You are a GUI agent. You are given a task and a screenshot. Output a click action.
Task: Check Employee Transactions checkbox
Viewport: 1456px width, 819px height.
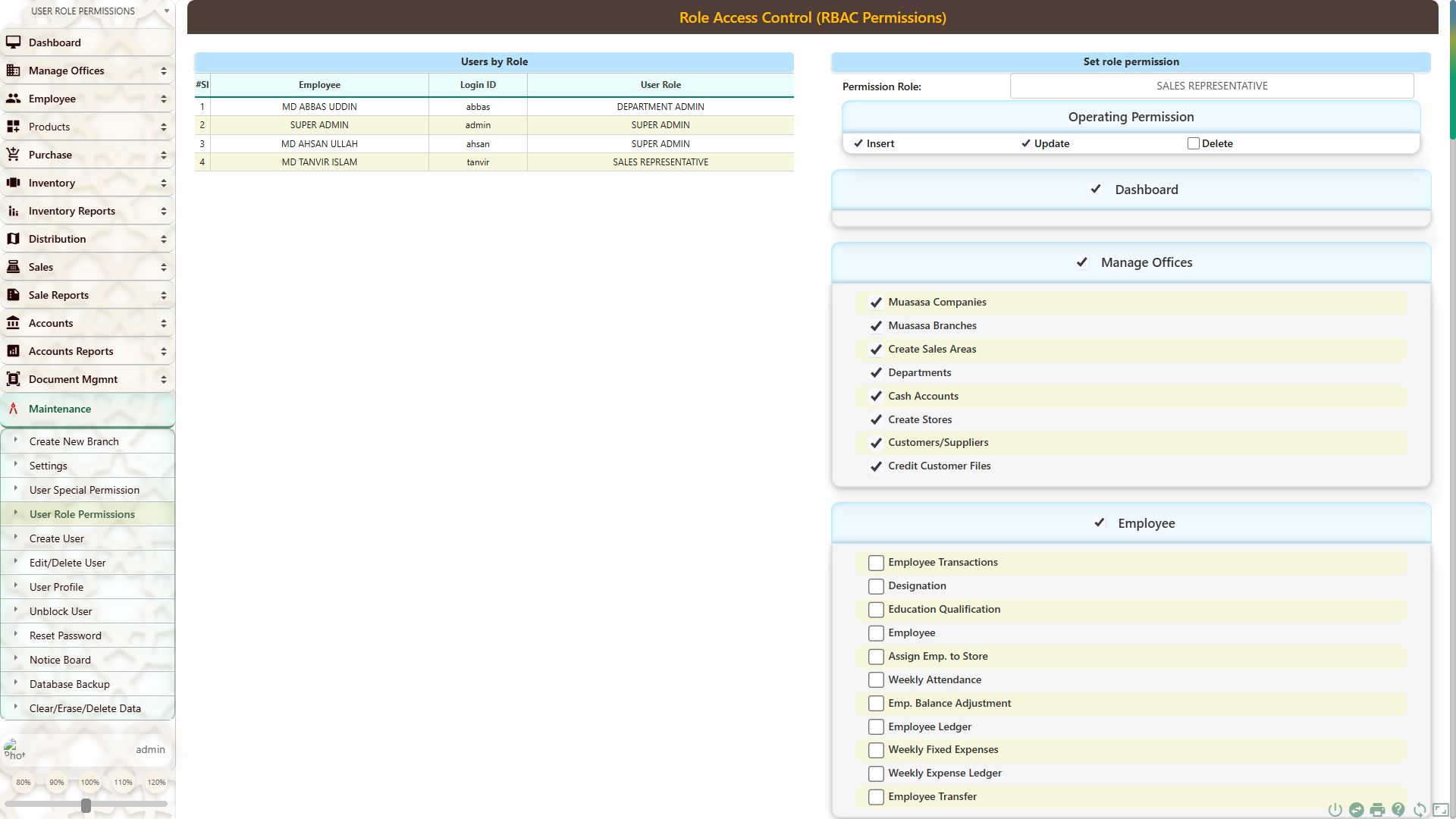click(x=876, y=563)
